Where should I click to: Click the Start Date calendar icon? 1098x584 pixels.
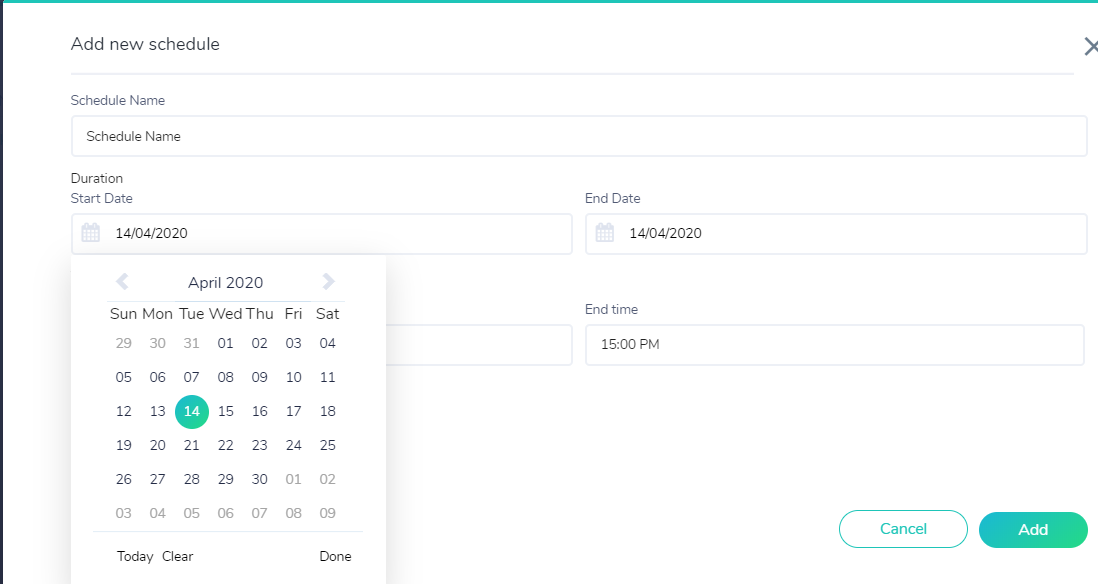coord(91,232)
